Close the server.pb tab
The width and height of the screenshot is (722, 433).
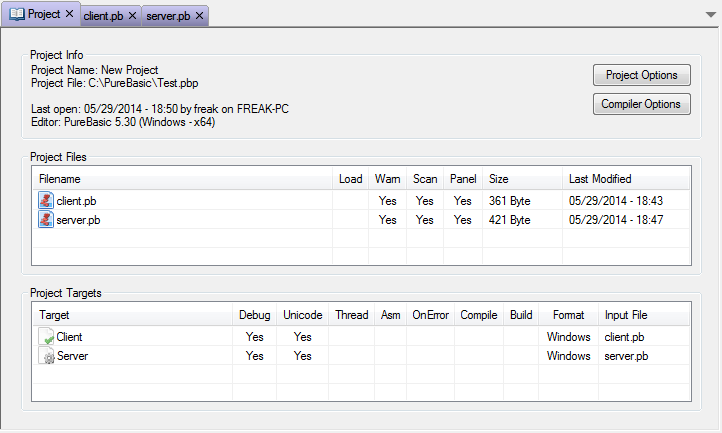tap(199, 16)
